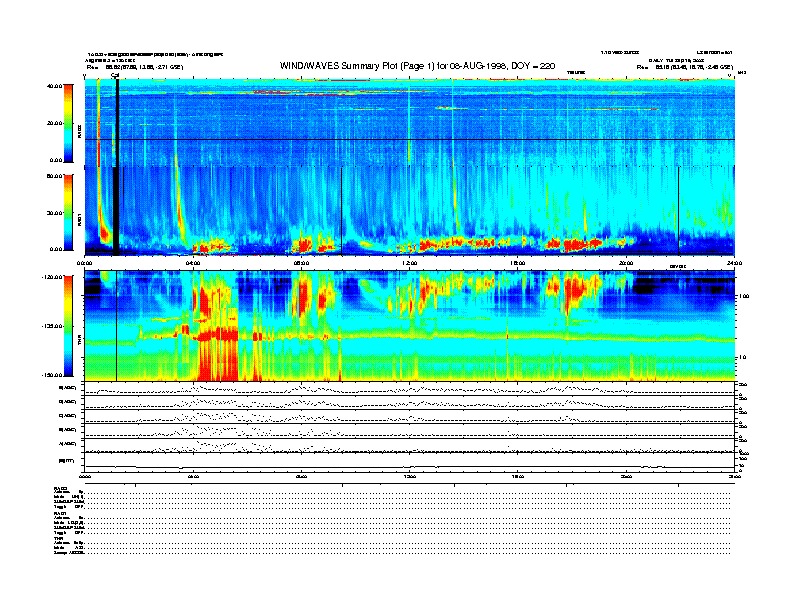Image resolution: width=792 pixels, height=612 pixels.
Task: Click the -150.00 label on TNR scale
Action: pos(52,375)
